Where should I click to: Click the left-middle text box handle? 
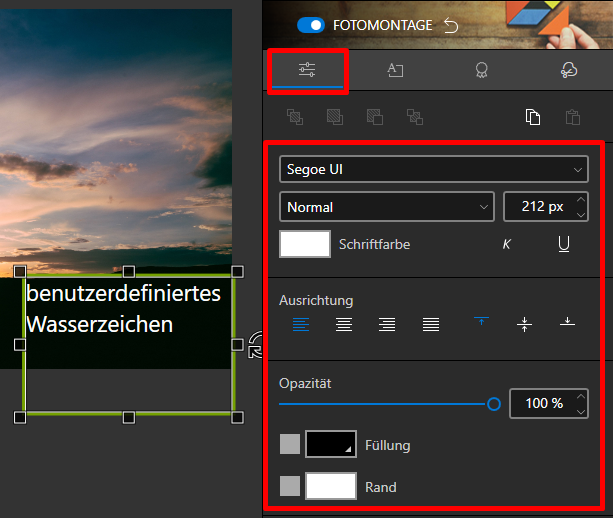point(20,344)
